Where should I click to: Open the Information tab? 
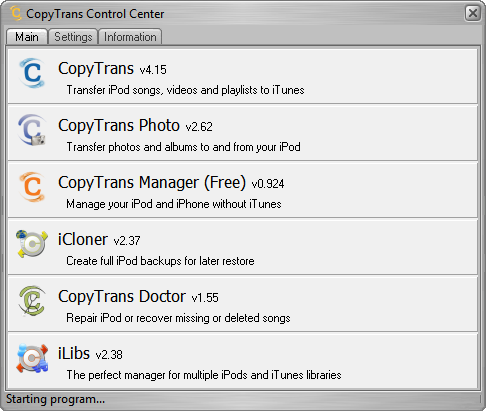pos(130,37)
